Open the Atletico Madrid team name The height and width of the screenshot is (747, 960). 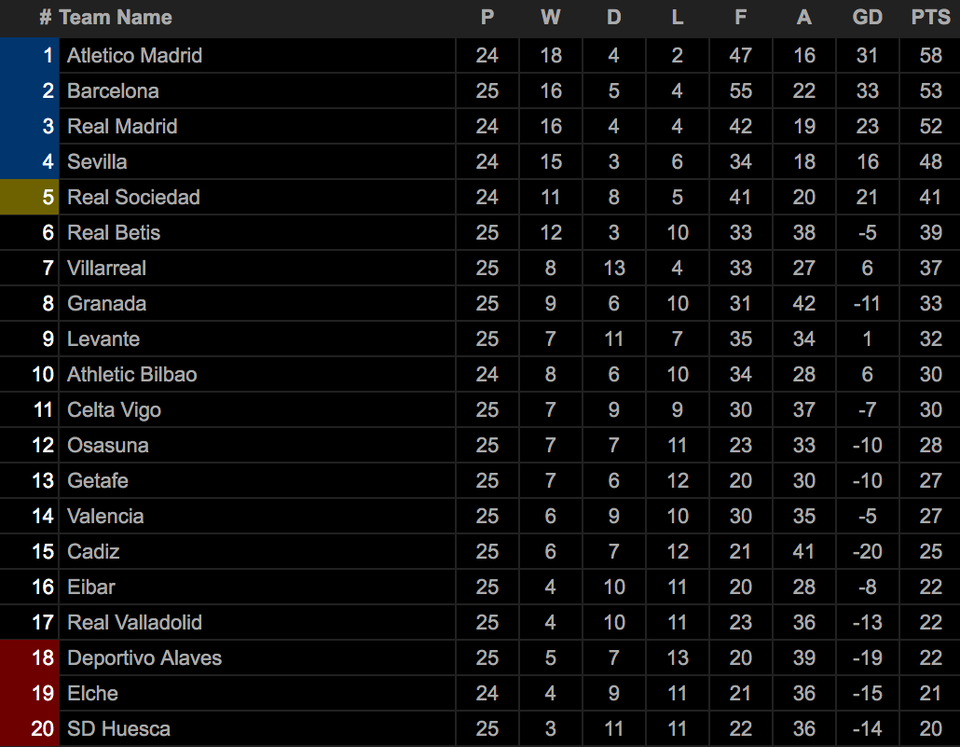[135, 56]
